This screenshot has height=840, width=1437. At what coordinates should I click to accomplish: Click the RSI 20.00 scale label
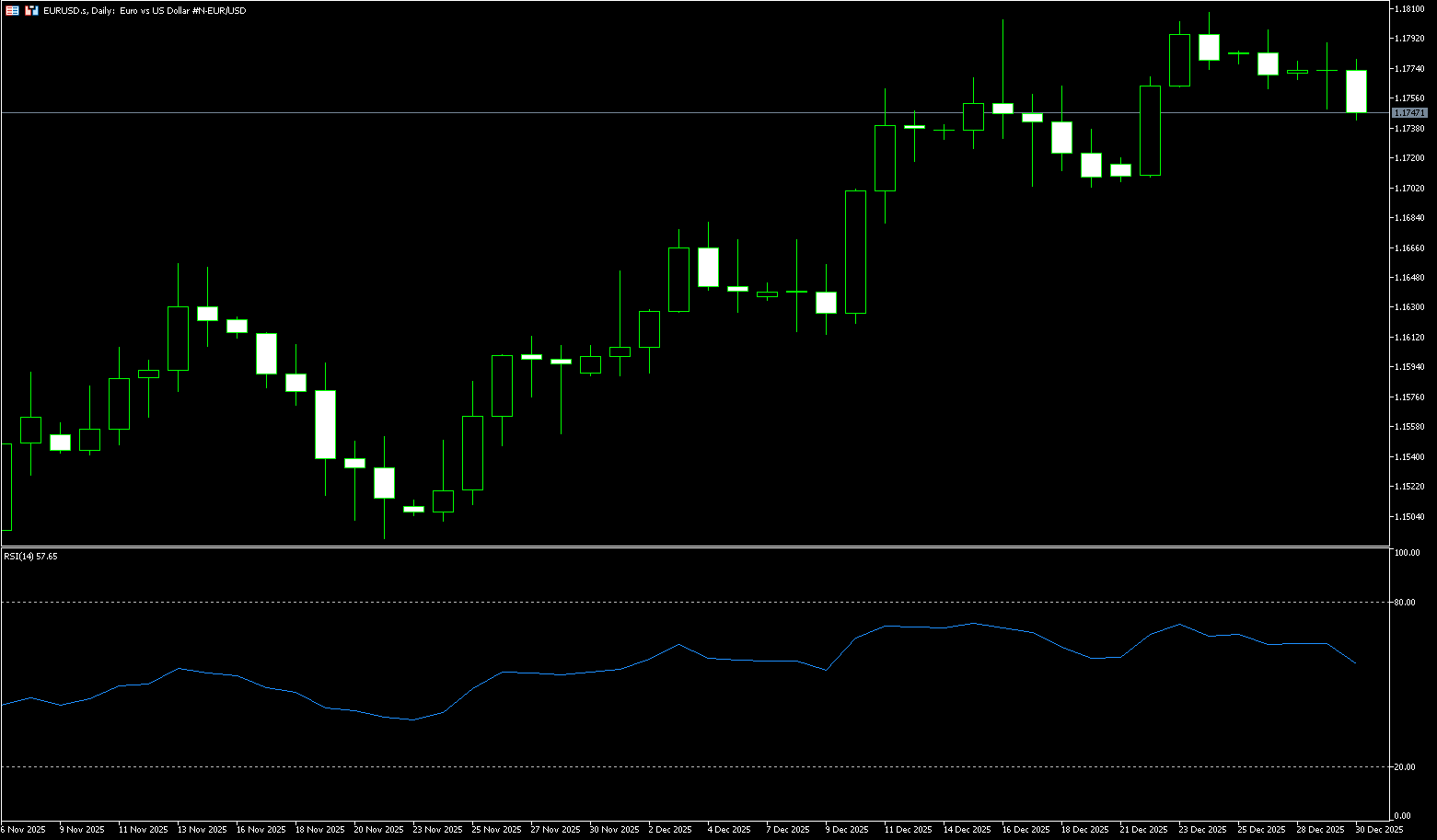click(x=1405, y=767)
